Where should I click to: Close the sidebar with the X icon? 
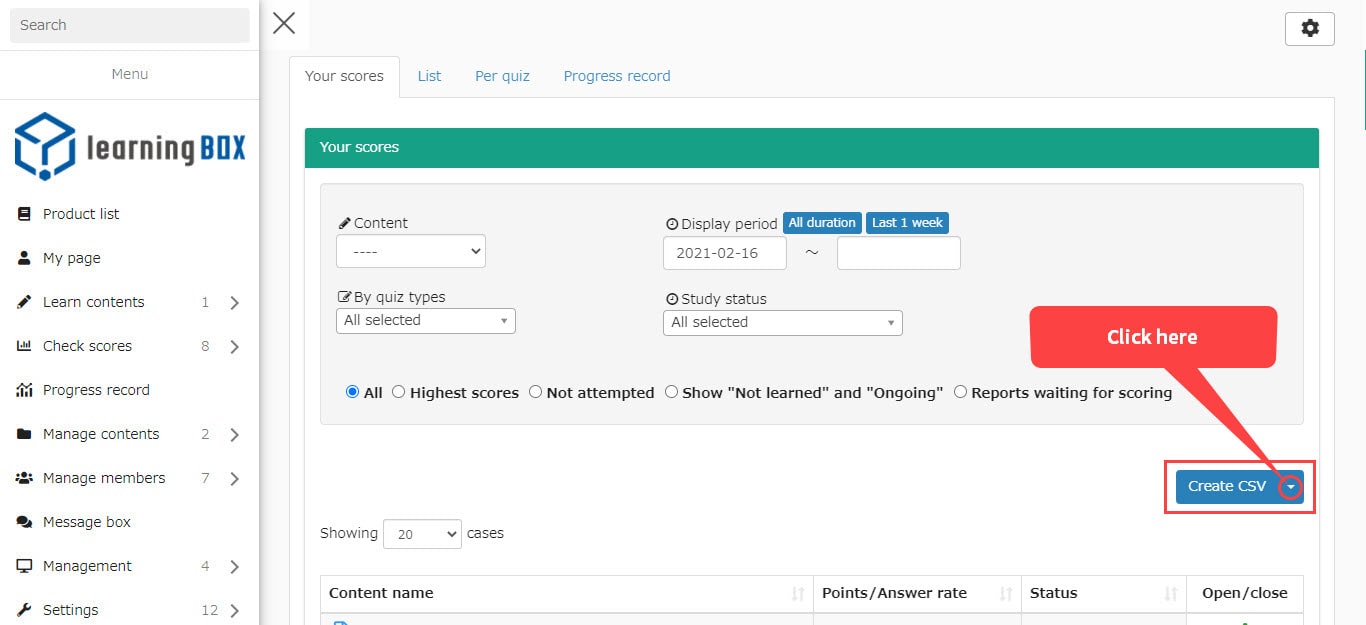(x=284, y=24)
